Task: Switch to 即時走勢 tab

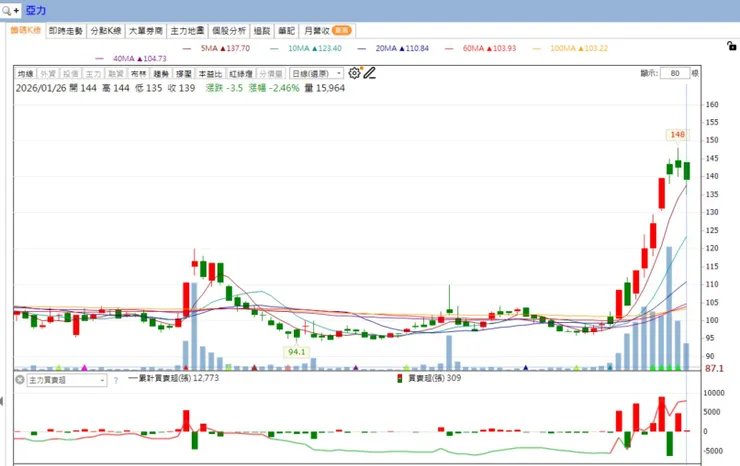Action: pos(66,31)
